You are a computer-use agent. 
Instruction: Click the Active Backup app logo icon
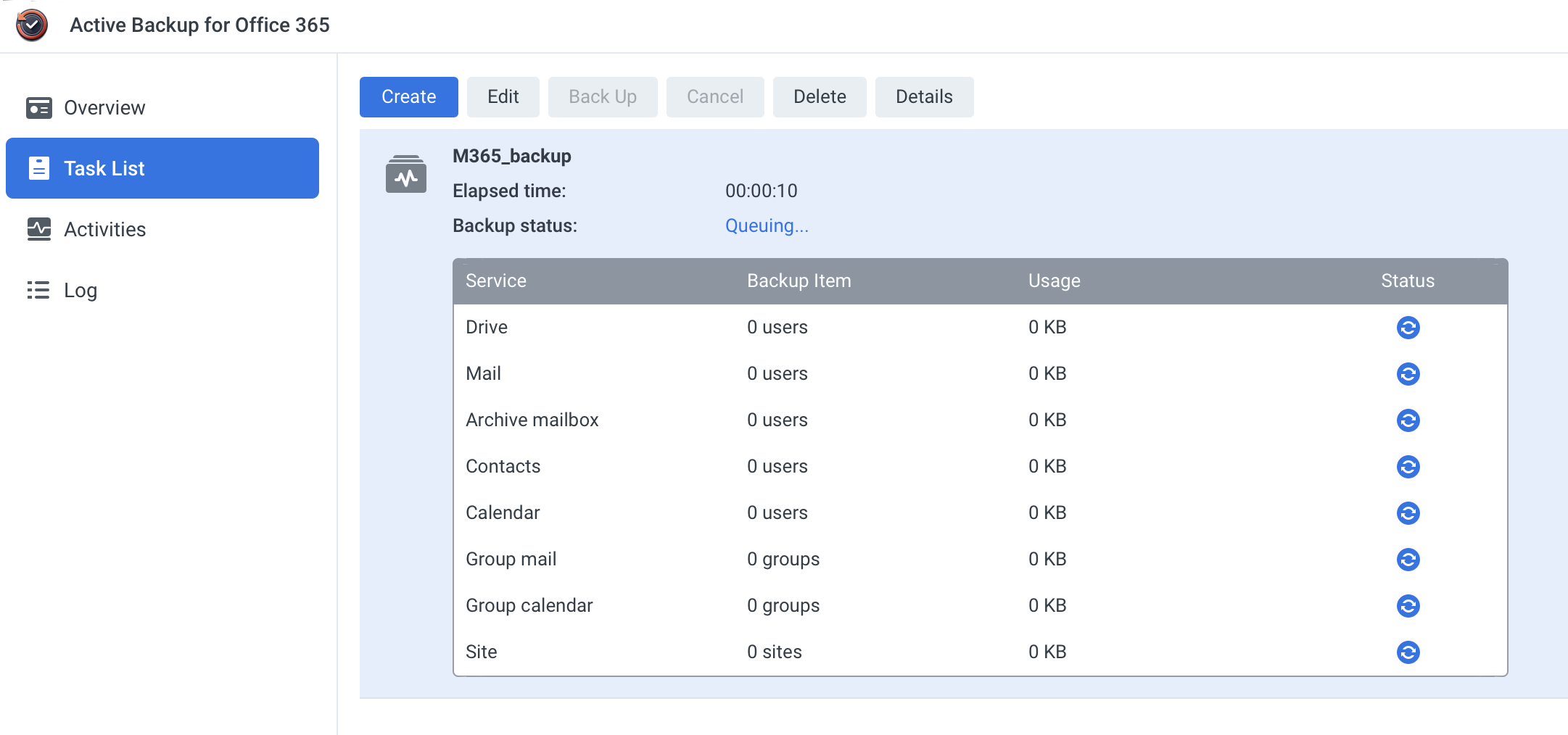point(32,25)
